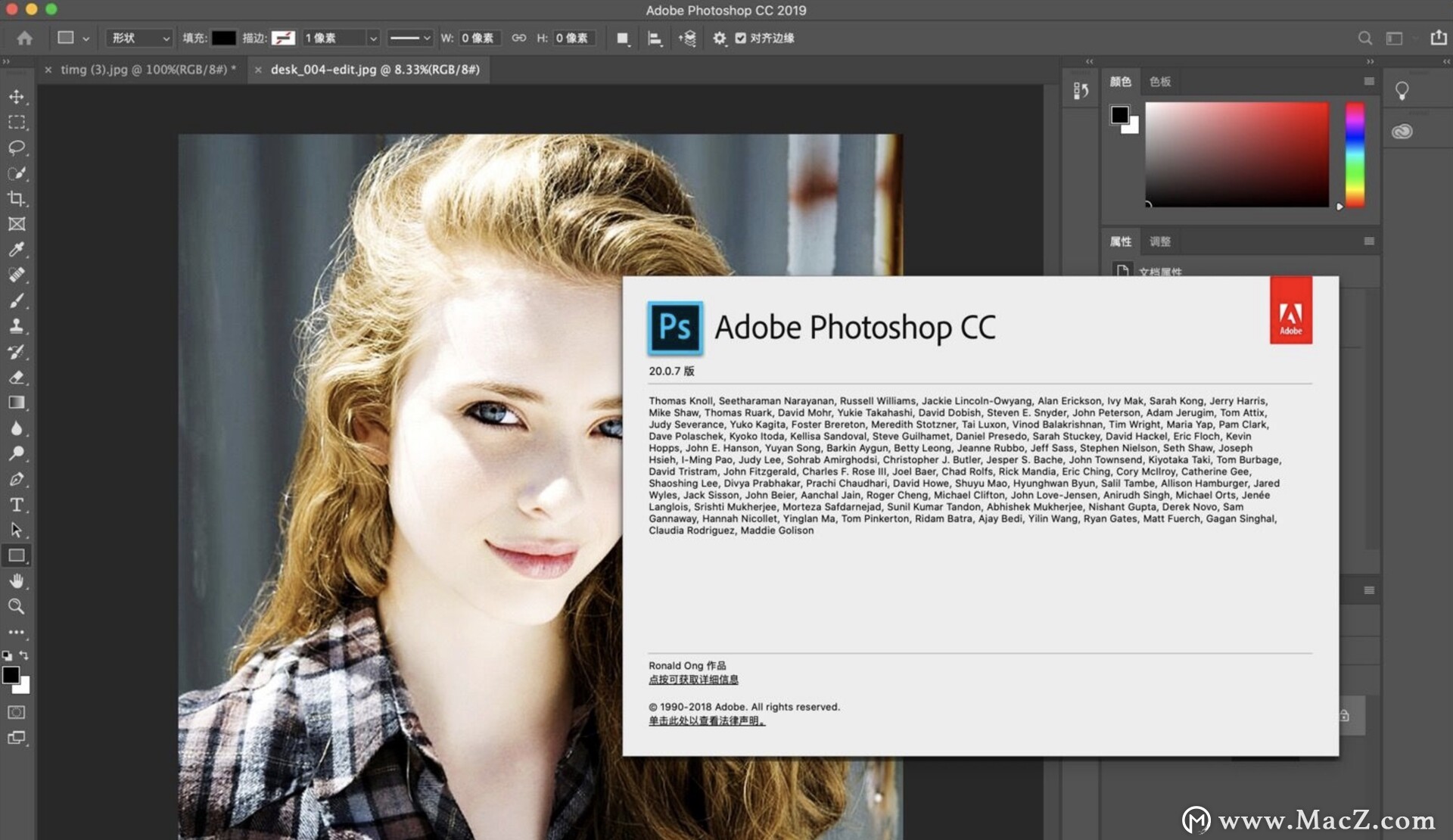1453x840 pixels.
Task: Click the 点按可获取详细信息 link
Action: coord(693,680)
